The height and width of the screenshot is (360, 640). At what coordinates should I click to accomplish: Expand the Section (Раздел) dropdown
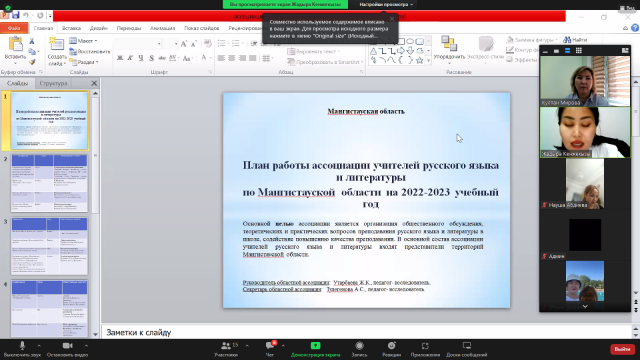point(84,62)
